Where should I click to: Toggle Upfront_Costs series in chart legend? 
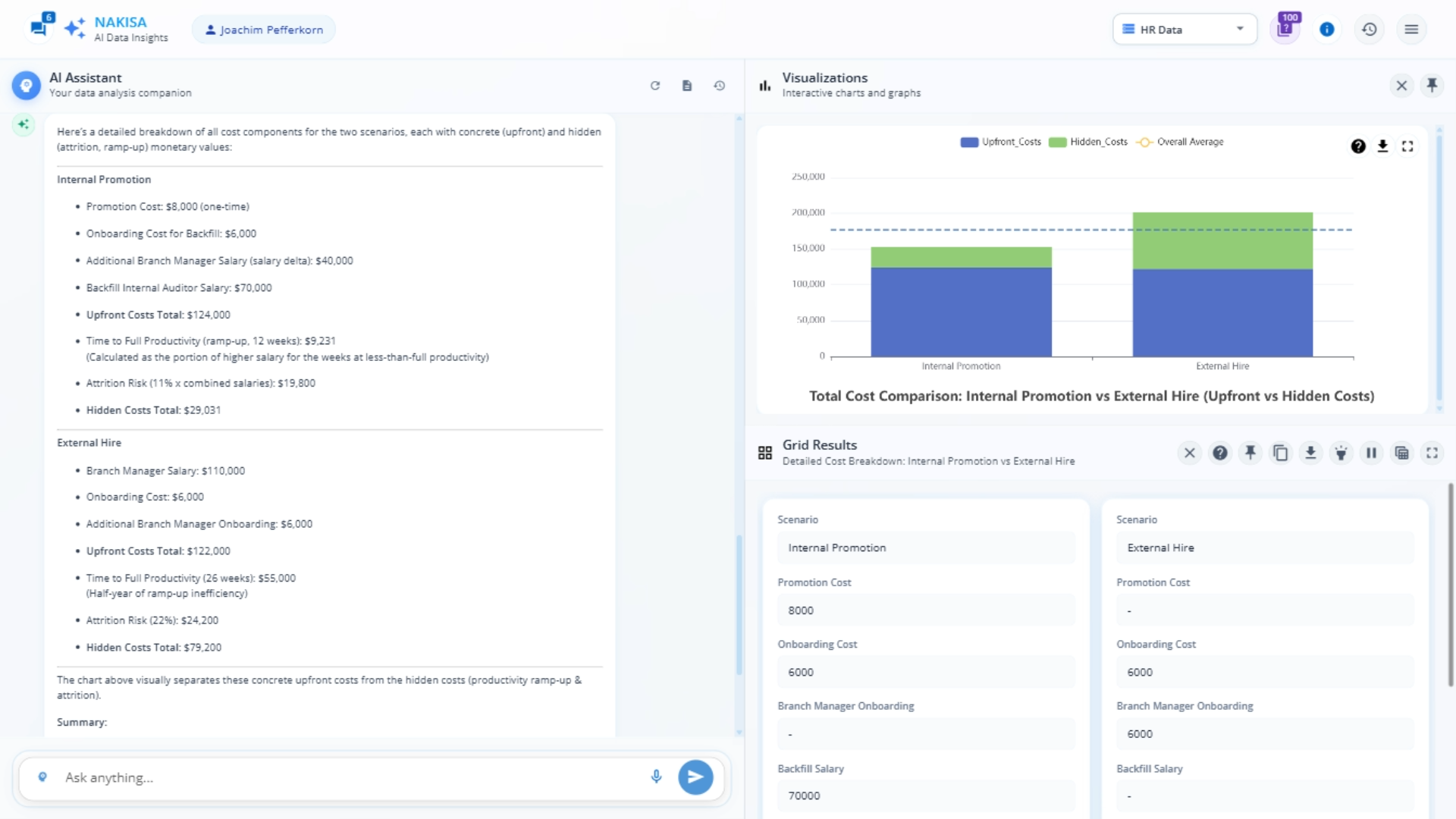point(1001,142)
